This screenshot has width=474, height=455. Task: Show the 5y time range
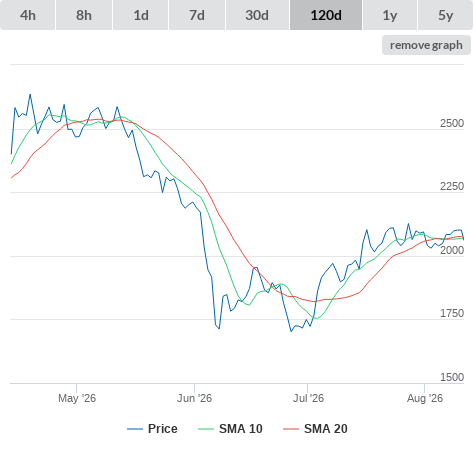point(445,15)
